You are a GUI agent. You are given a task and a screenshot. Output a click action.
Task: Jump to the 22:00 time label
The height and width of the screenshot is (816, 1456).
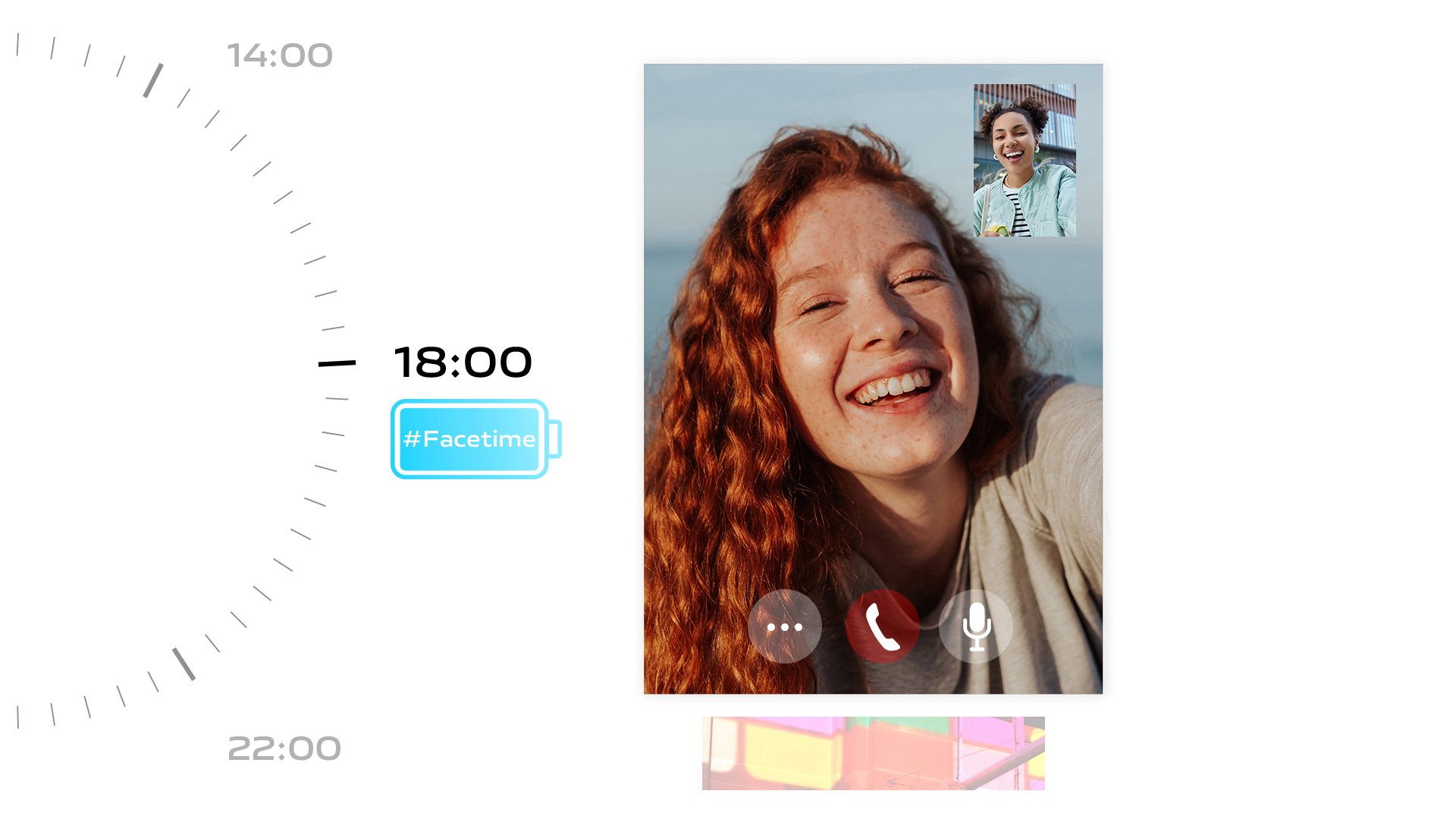coord(284,749)
